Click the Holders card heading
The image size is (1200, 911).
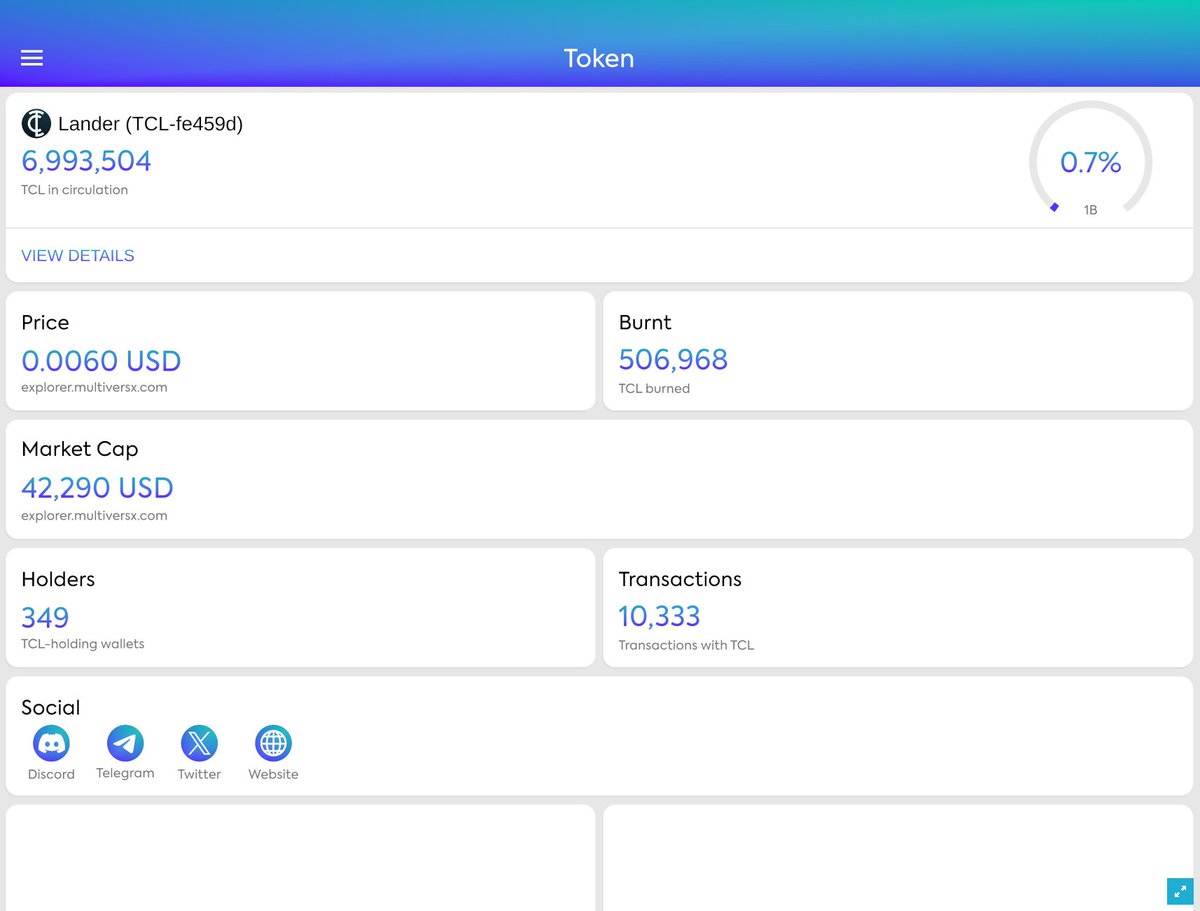click(58, 580)
